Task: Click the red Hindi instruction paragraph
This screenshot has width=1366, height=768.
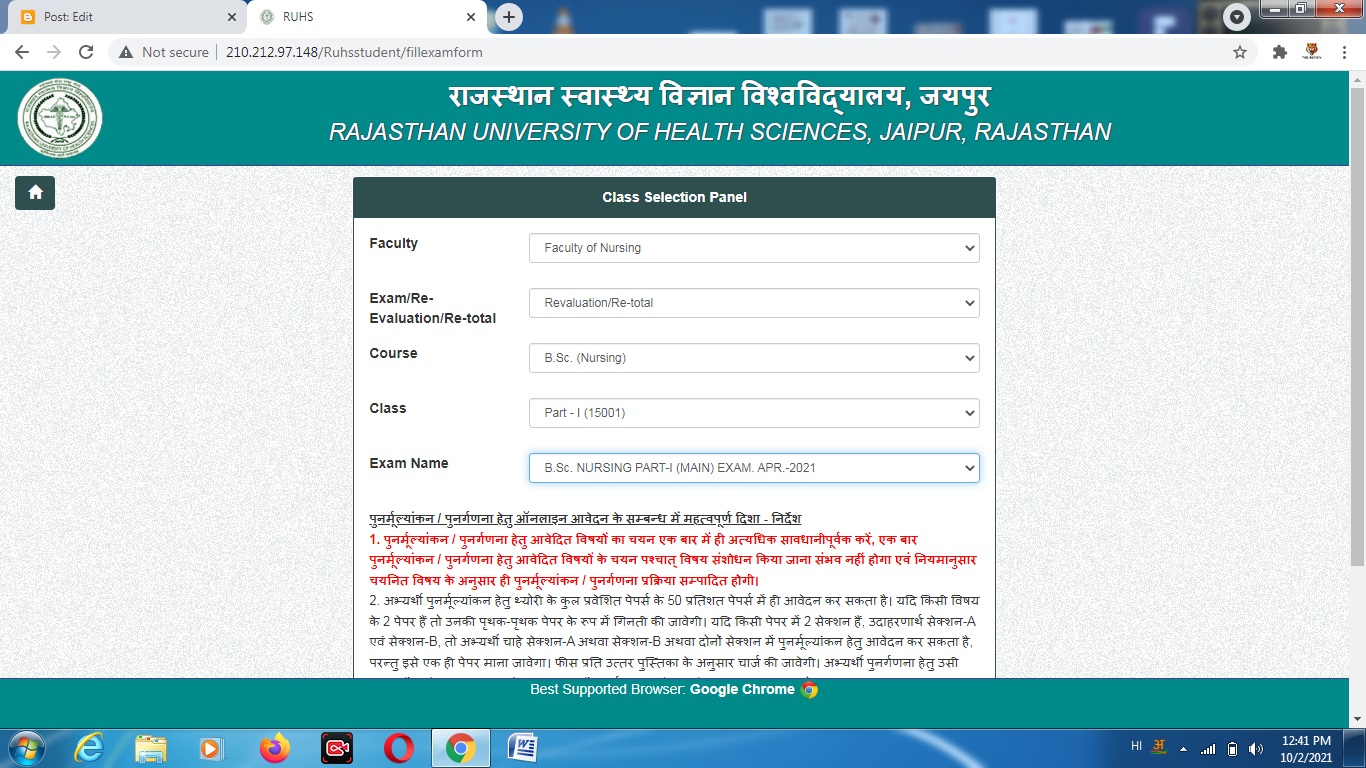Action: click(673, 560)
